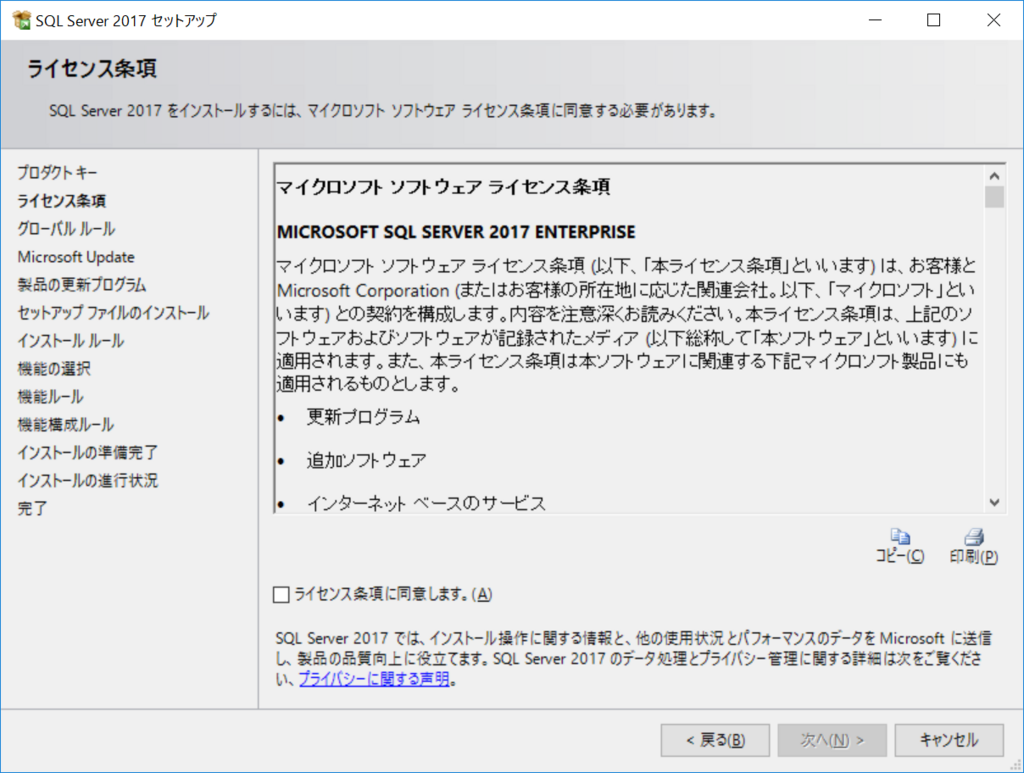Select the インストールの進行状況 step
Image resolution: width=1024 pixels, height=773 pixels.
click(x=88, y=481)
